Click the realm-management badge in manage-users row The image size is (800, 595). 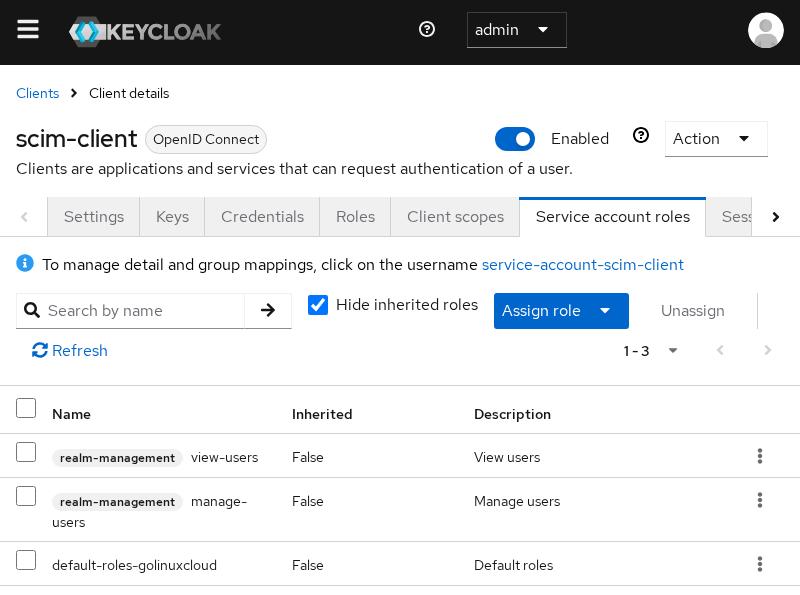117,502
